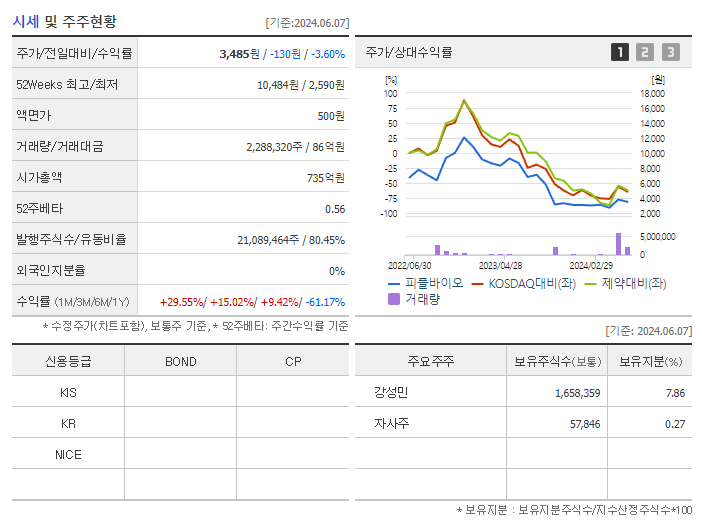Image resolution: width=702 pixels, height=525 pixels.
Task: Click the 보유주식수(보통) column header
Action: pos(557,361)
